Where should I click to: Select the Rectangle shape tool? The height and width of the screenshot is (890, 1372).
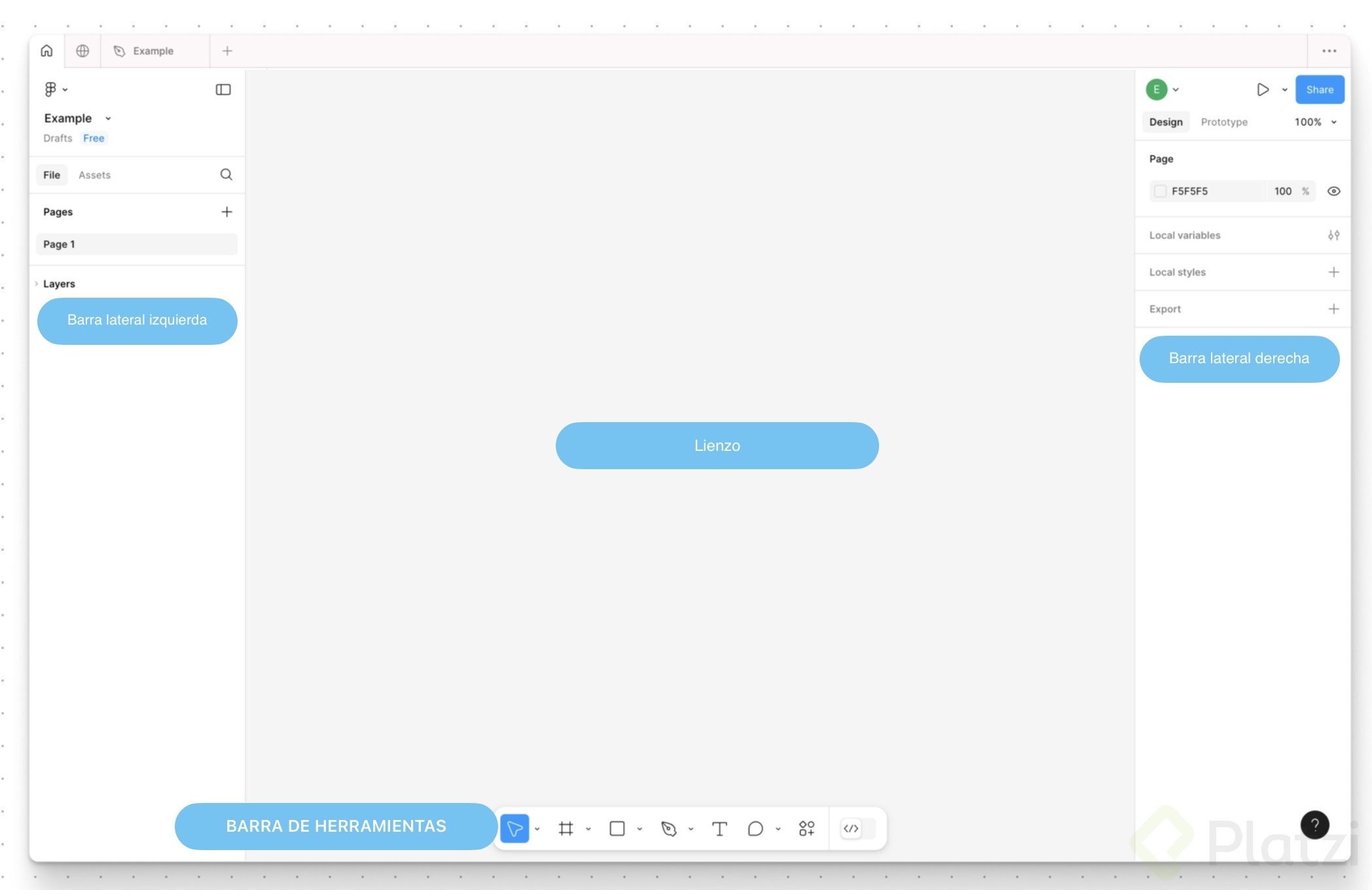pos(617,828)
